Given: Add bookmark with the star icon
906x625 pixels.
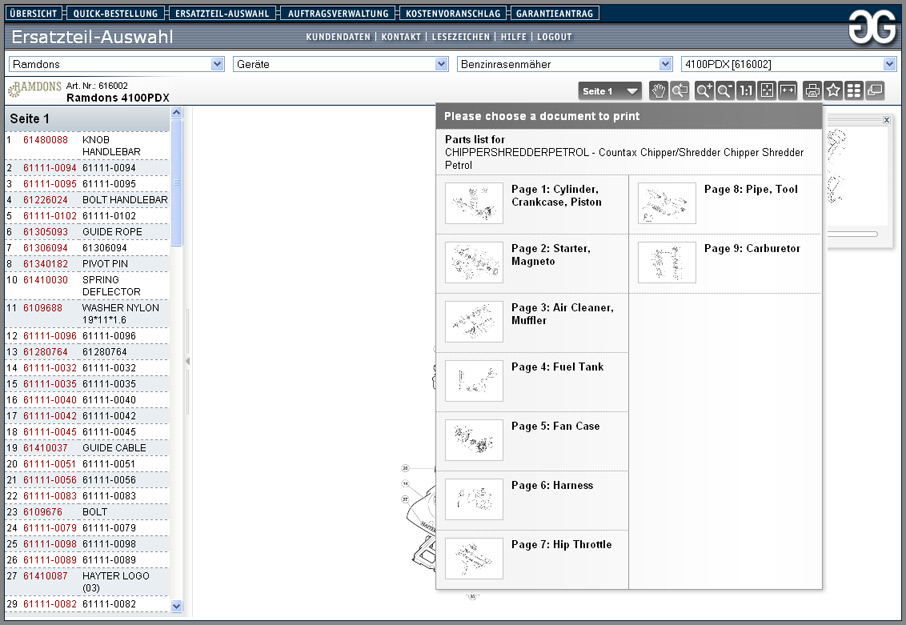Looking at the screenshot, I should click(833, 91).
